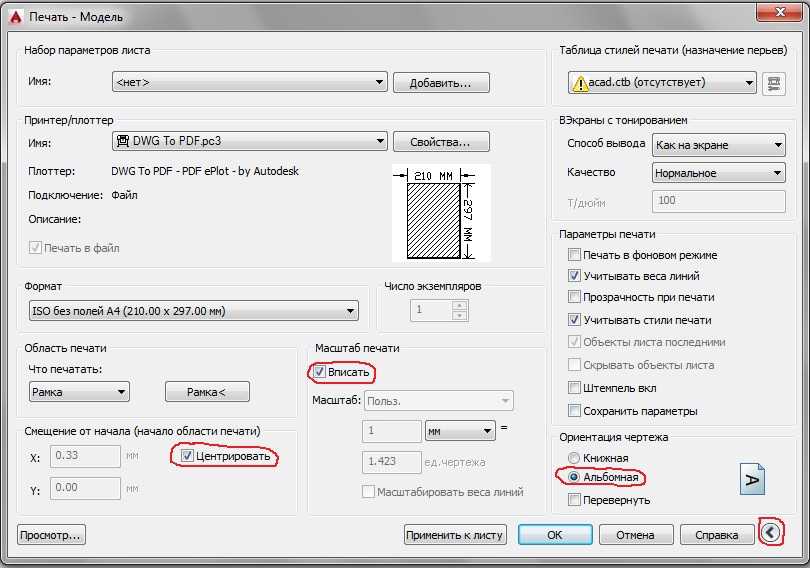Screen dimensions: 810x568
Task: Click the Т/дюйм DPI field 100
Action: click(x=719, y=201)
